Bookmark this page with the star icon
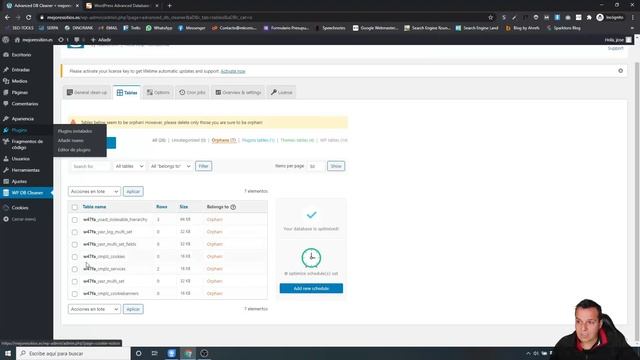Image resolution: width=640 pixels, height=360 pixels. pyautogui.click(x=491, y=18)
